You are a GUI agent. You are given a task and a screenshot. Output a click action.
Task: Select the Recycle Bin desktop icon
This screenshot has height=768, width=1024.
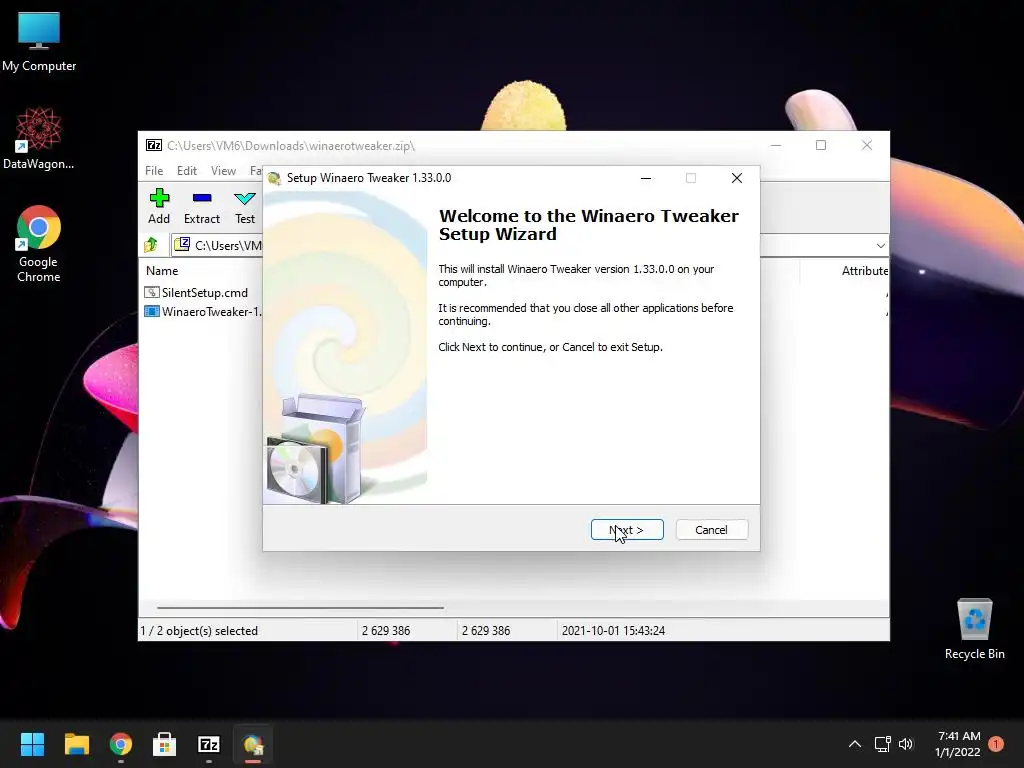pyautogui.click(x=974, y=629)
